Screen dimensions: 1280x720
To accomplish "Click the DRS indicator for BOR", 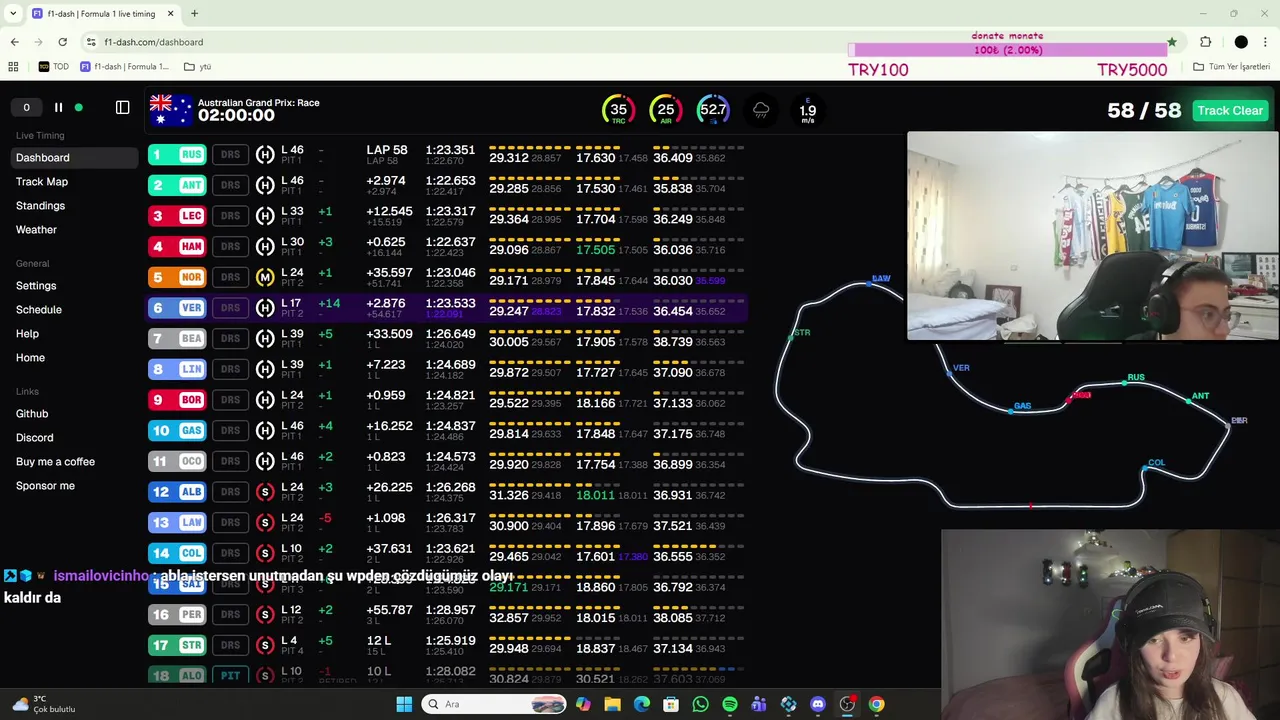I will 230,400.
